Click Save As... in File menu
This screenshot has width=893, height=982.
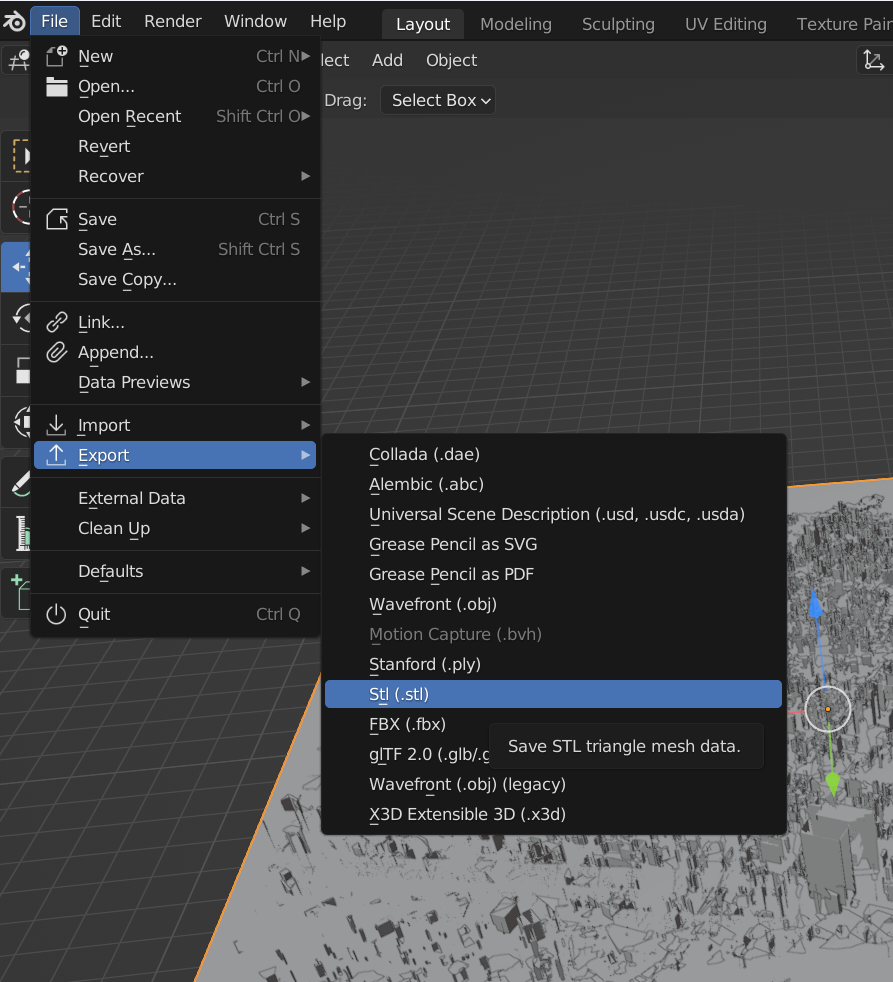[x=117, y=249]
